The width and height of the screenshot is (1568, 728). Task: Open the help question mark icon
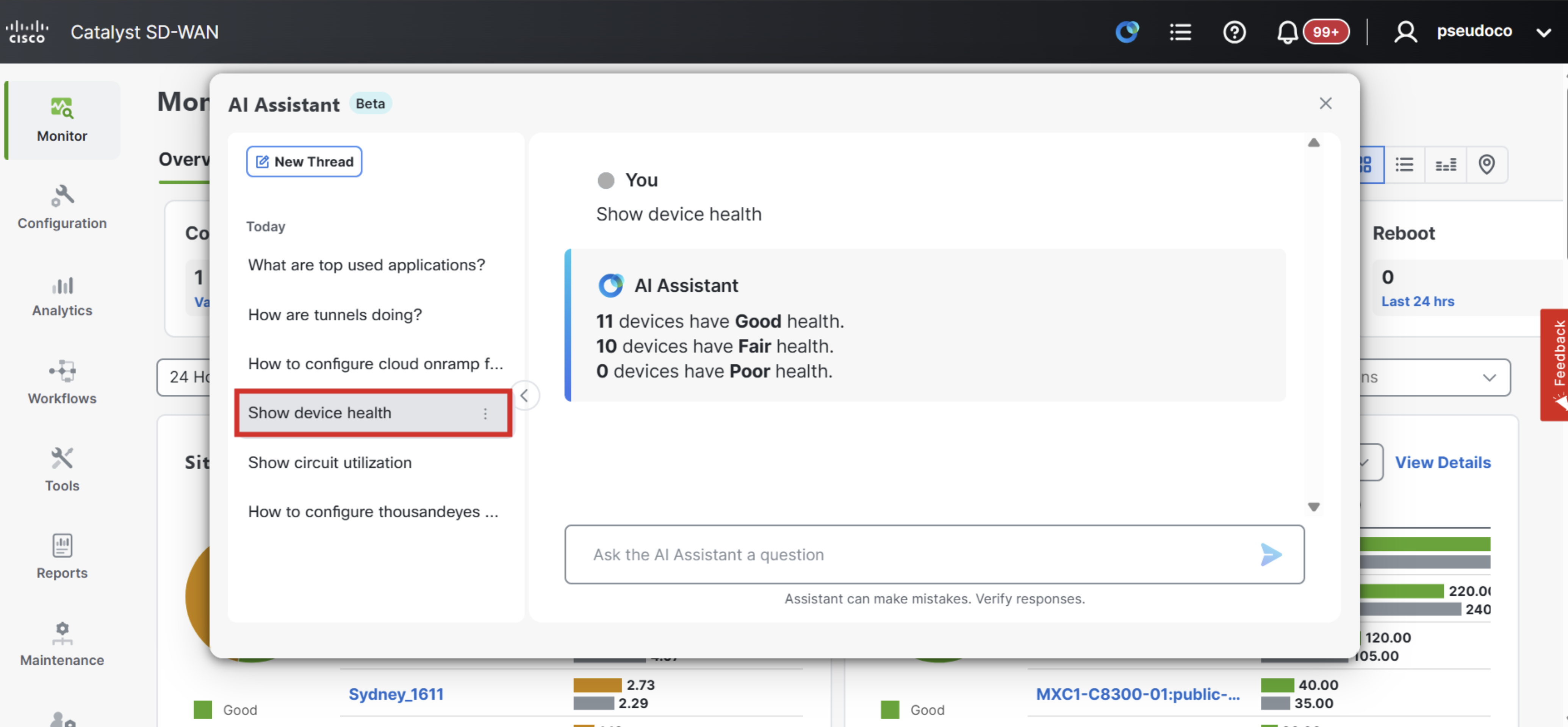pyautogui.click(x=1234, y=32)
